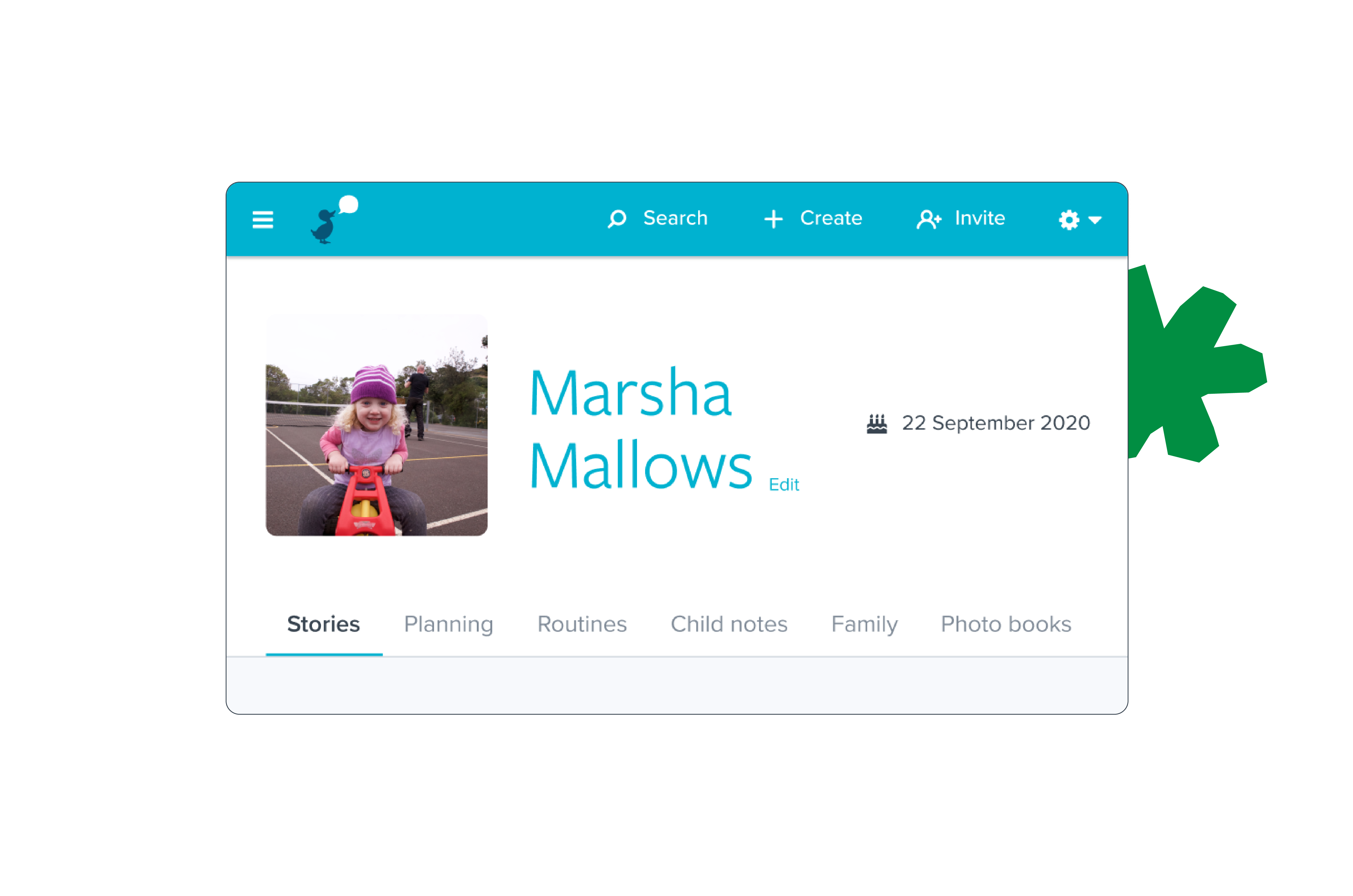This screenshot has height=896, width=1353.
Task: Click the search magnifying glass icon
Action: click(x=616, y=219)
